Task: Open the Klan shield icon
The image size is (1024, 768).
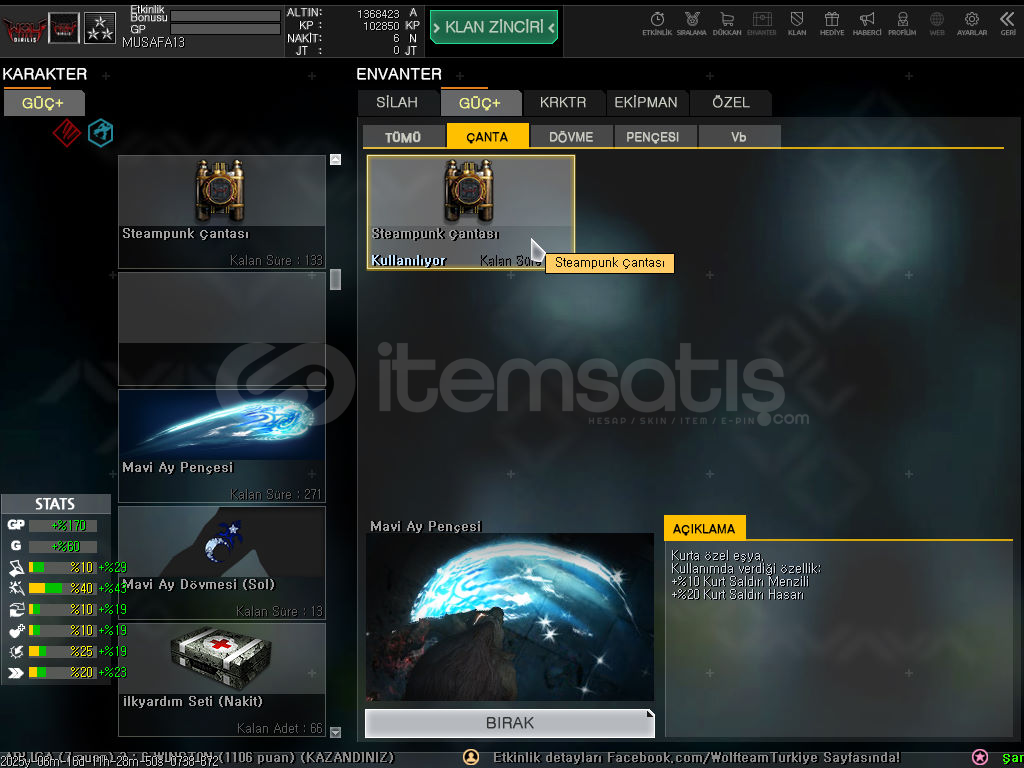Action: 797,22
